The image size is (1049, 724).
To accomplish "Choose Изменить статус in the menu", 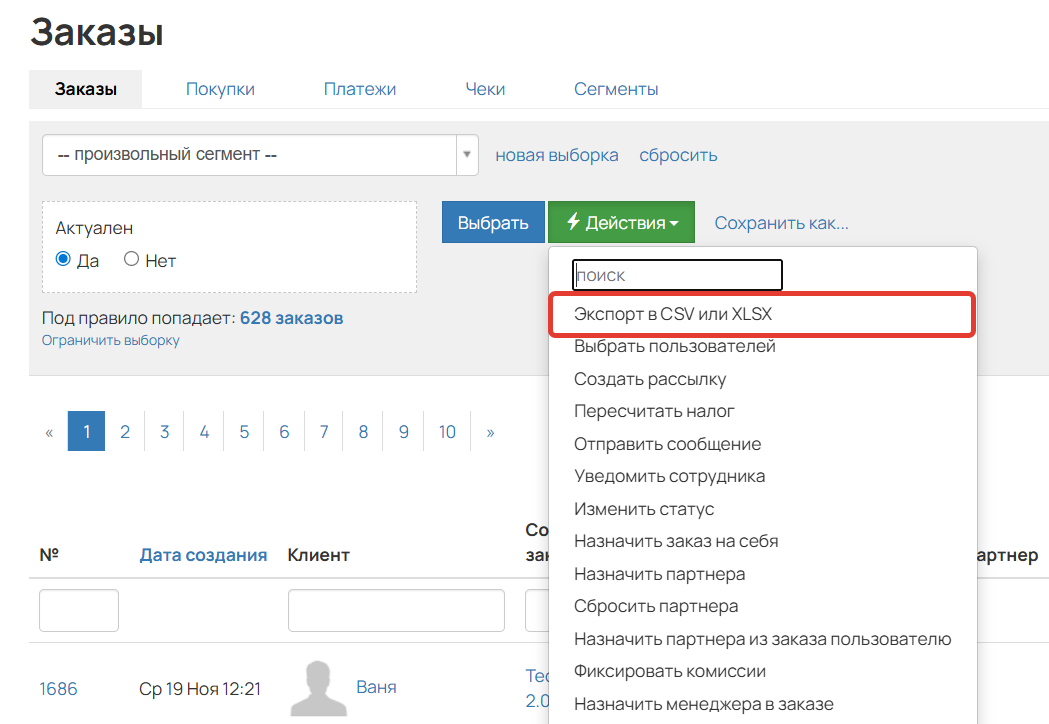I will click(x=644, y=509).
